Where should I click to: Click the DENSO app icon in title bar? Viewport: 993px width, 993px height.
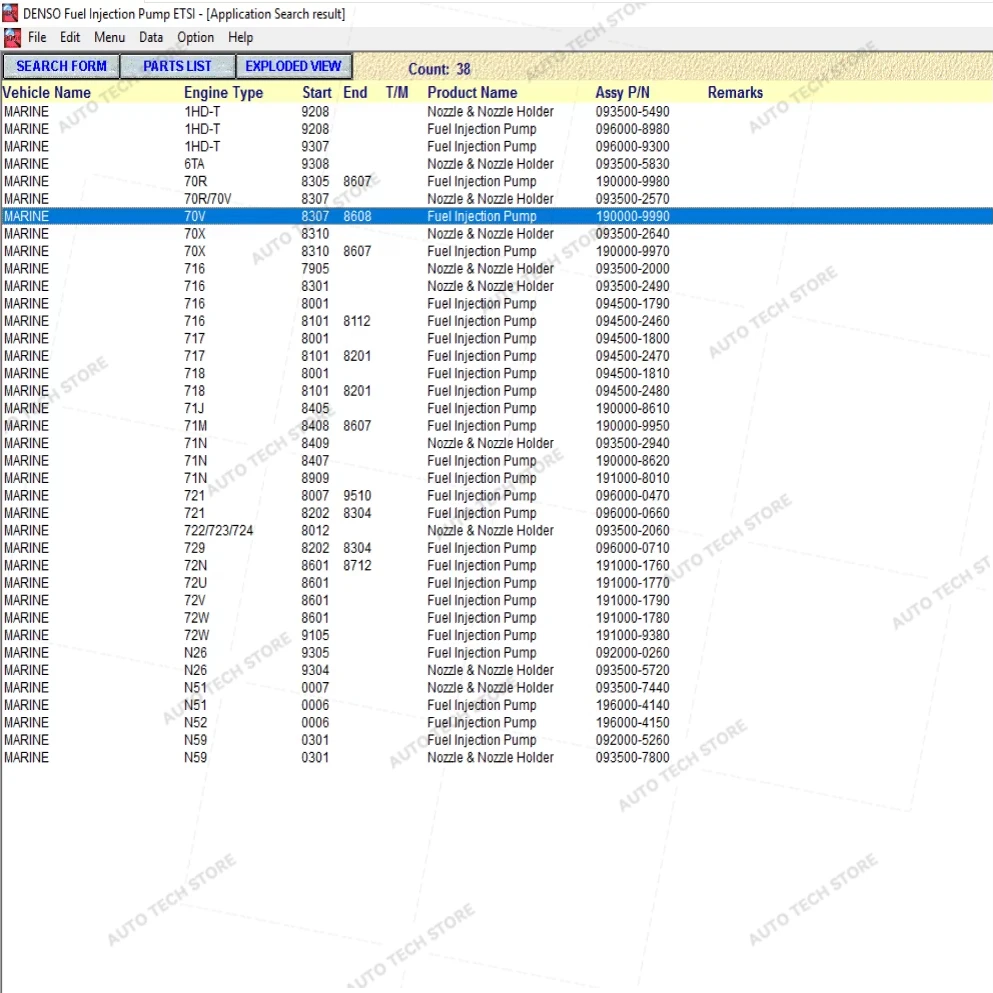10,13
